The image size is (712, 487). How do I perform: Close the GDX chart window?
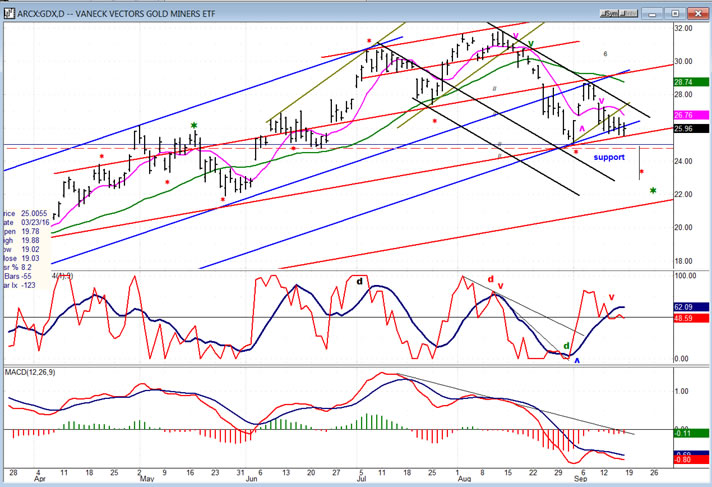tap(698, 14)
